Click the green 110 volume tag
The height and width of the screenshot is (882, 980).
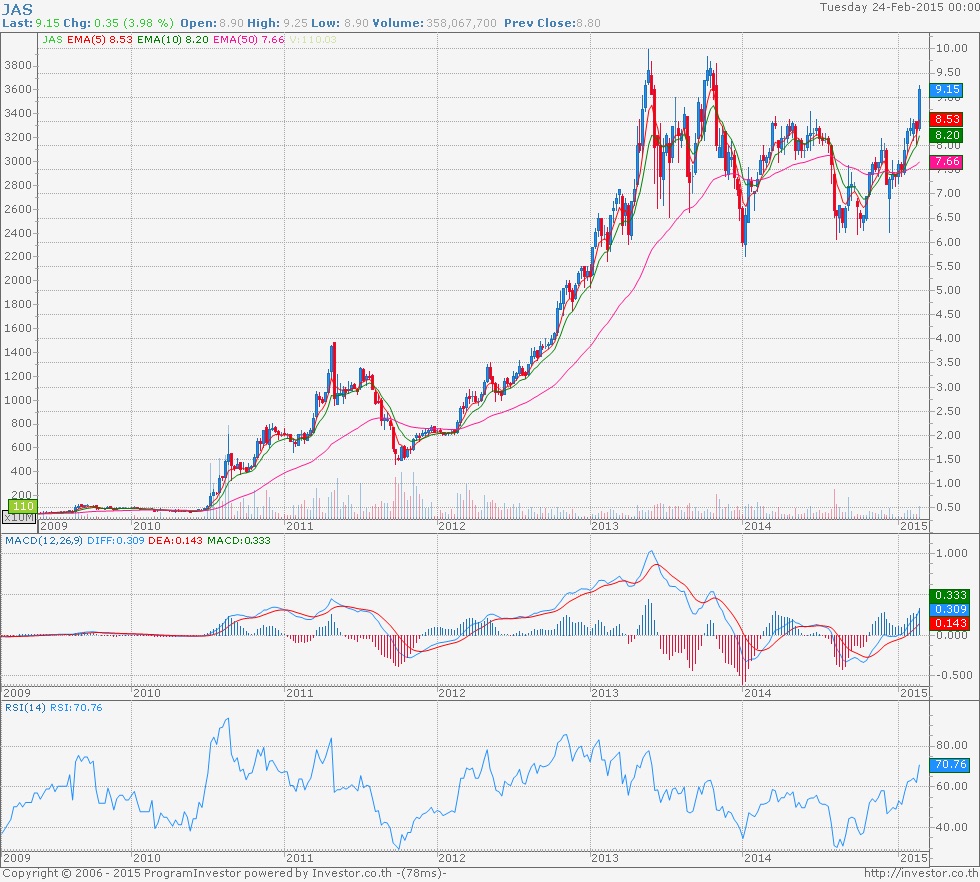pyautogui.click(x=22, y=506)
